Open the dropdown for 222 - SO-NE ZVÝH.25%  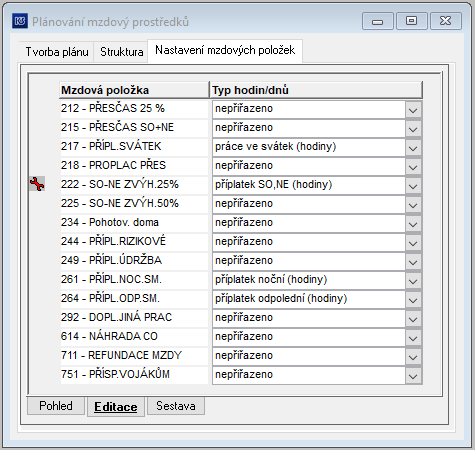tap(413, 186)
